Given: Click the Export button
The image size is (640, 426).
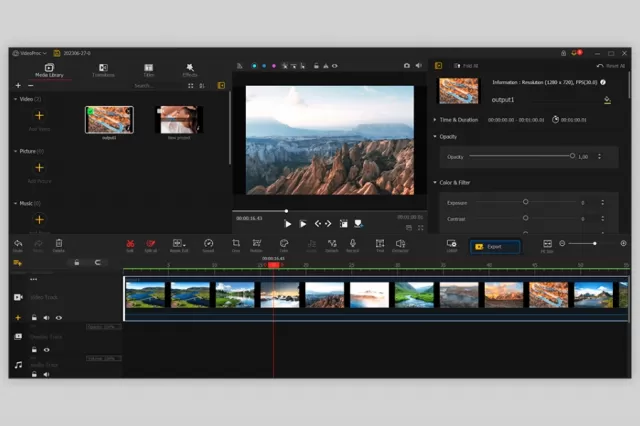Looking at the screenshot, I should [495, 246].
